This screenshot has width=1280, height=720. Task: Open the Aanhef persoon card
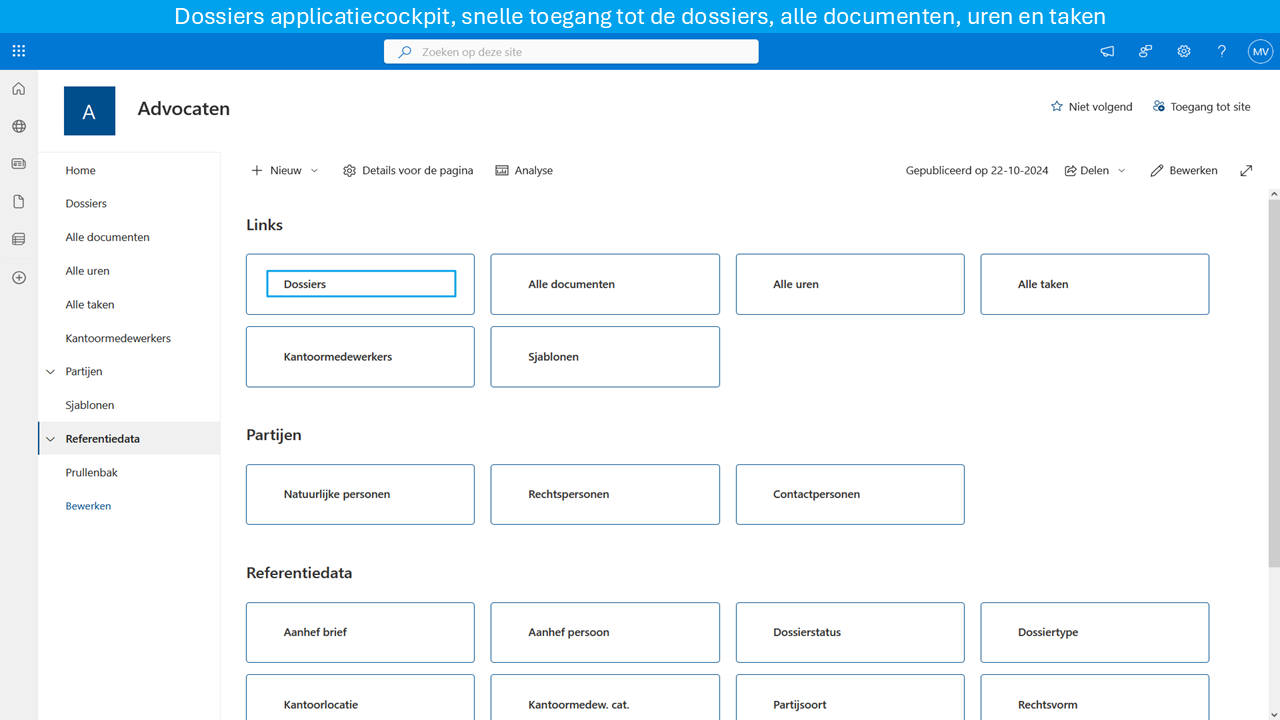[605, 632]
